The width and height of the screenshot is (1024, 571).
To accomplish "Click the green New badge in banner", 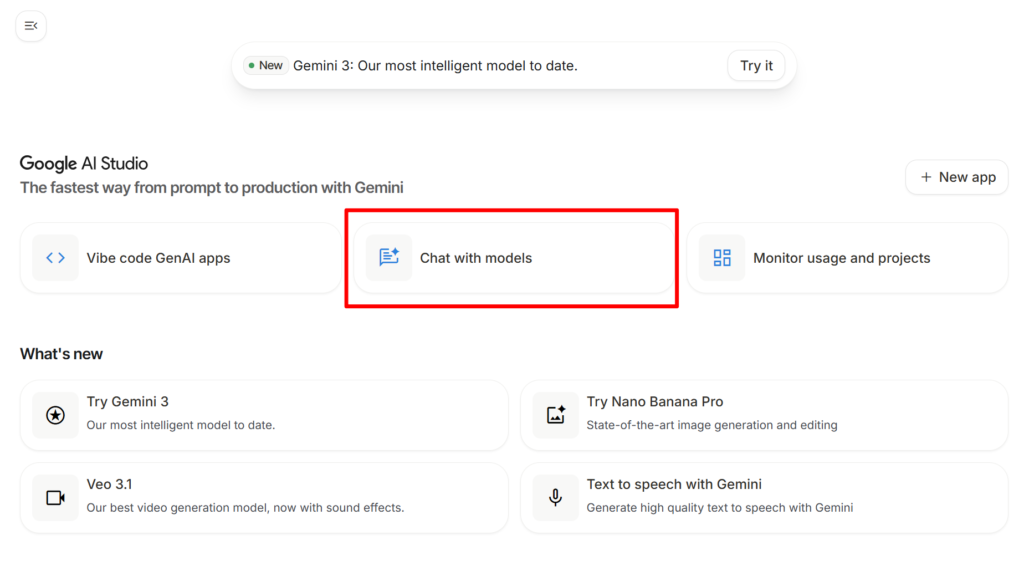I will tap(266, 66).
